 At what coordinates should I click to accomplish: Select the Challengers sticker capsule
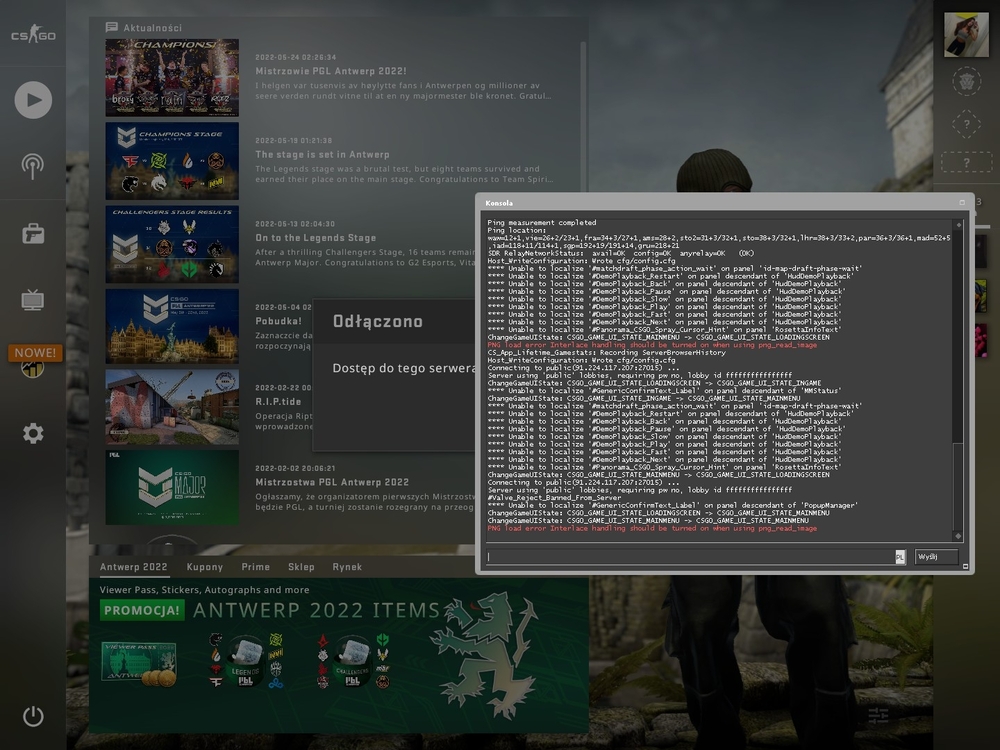point(353,661)
